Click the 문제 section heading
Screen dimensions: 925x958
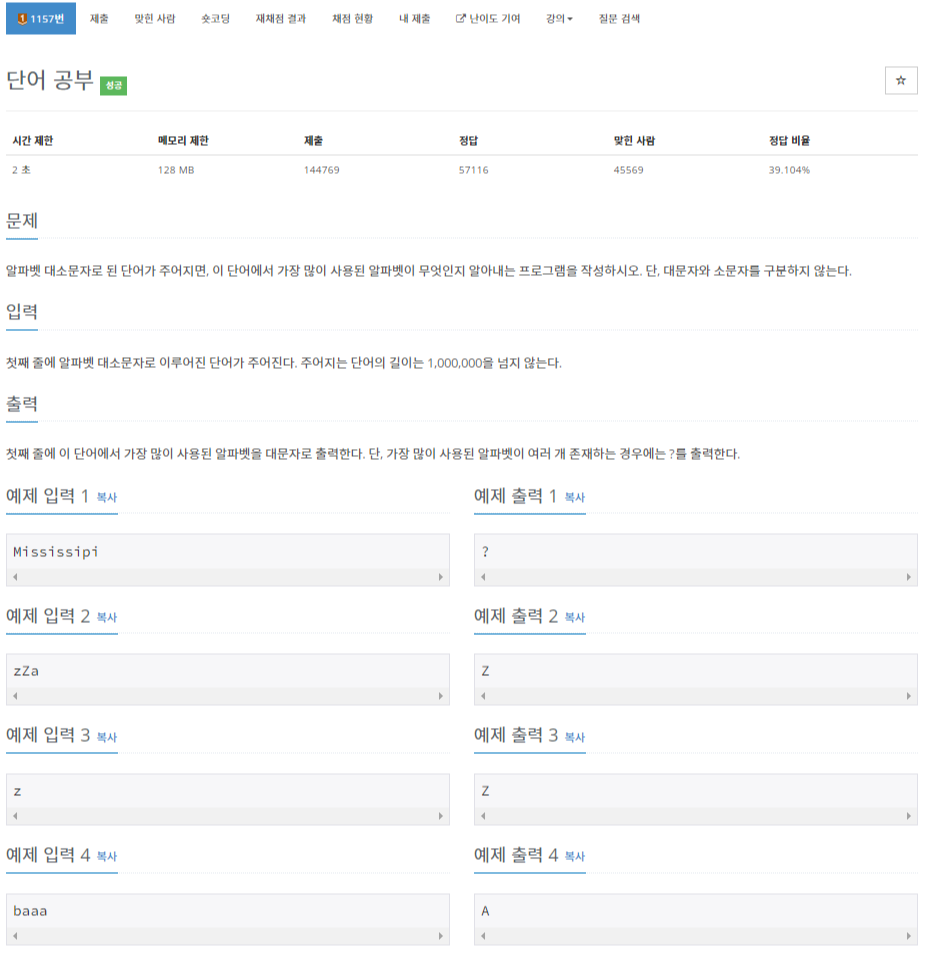click(22, 221)
